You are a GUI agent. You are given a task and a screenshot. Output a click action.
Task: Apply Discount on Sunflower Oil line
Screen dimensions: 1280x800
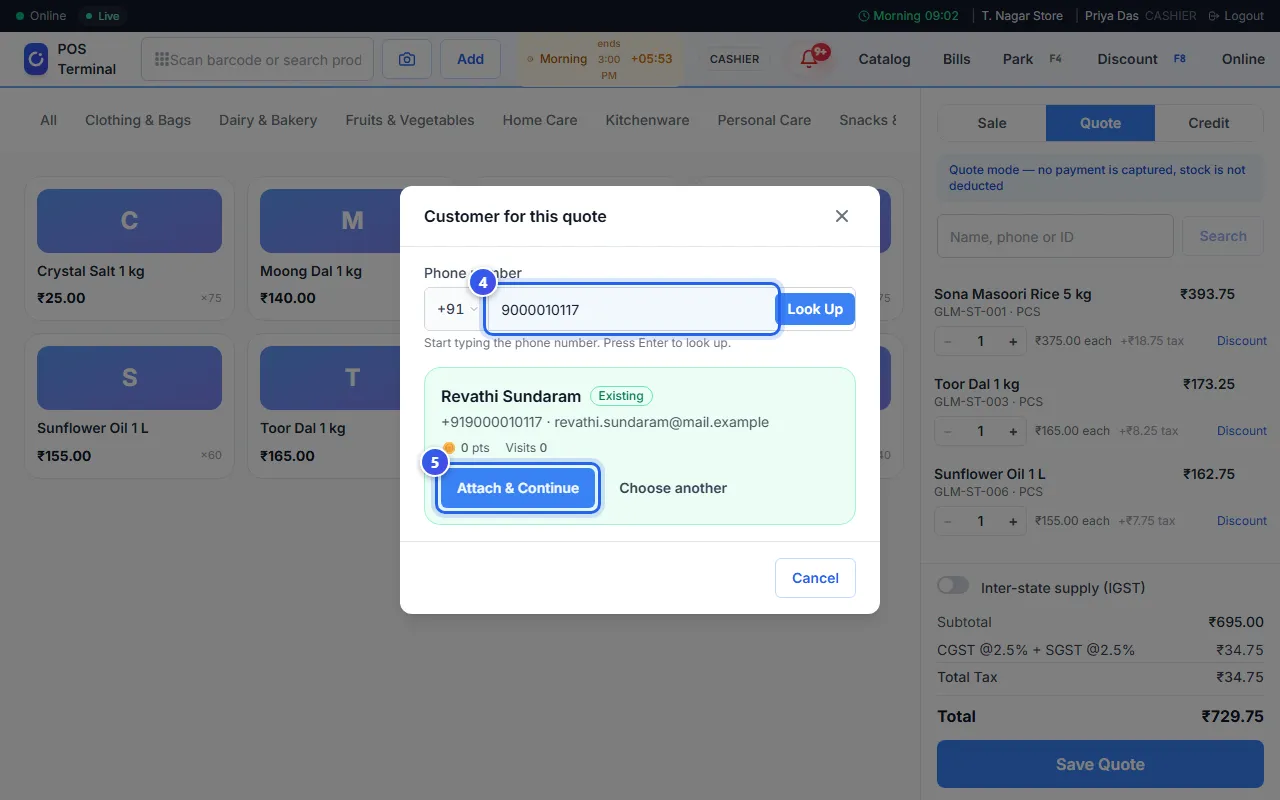[x=1242, y=521]
